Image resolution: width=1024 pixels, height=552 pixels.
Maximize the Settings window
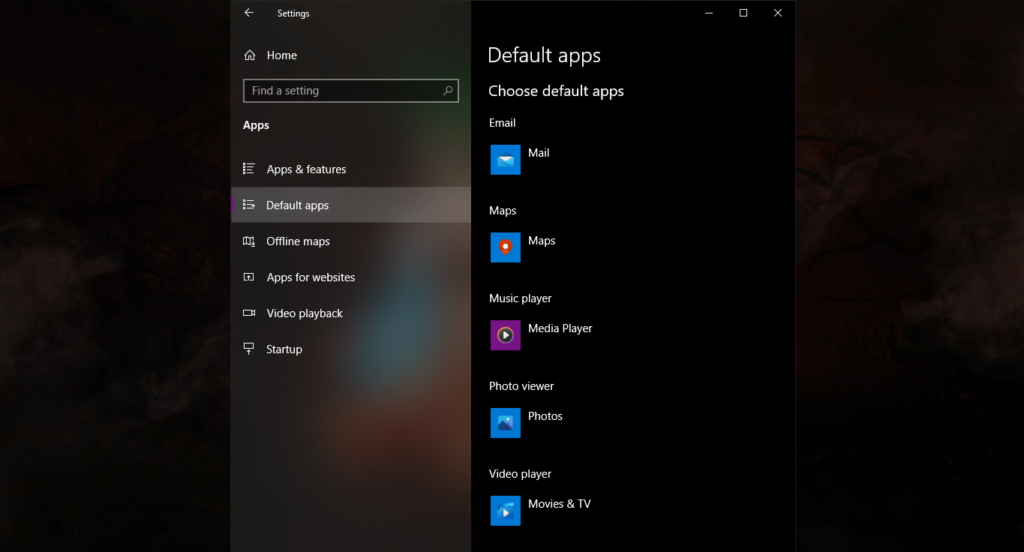(743, 13)
